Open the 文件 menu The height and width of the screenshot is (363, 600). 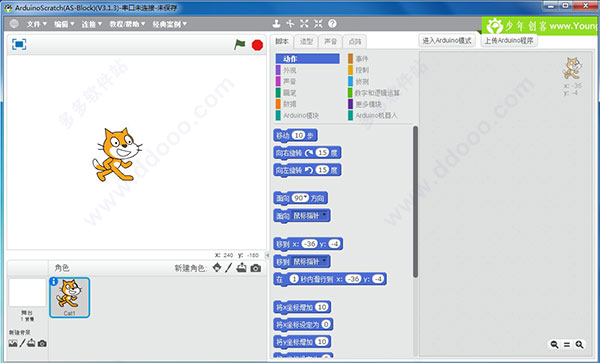click(x=37, y=24)
